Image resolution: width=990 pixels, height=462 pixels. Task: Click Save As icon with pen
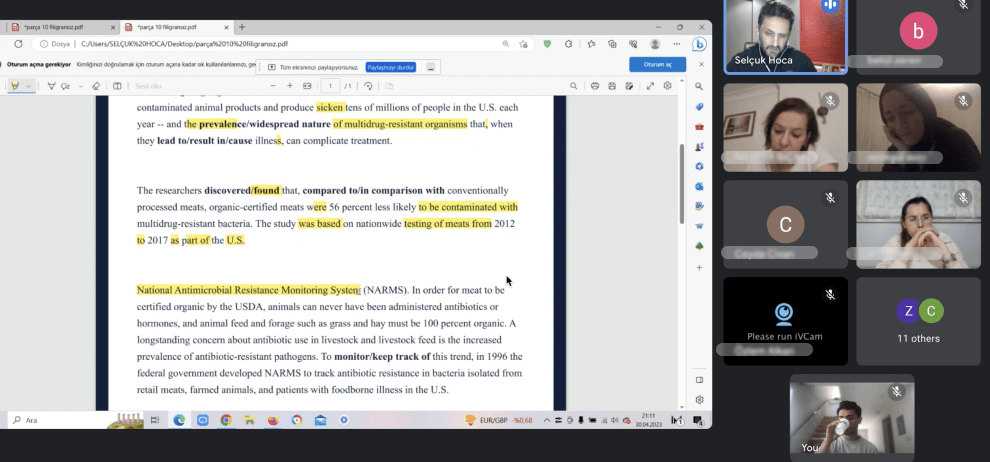(x=629, y=86)
